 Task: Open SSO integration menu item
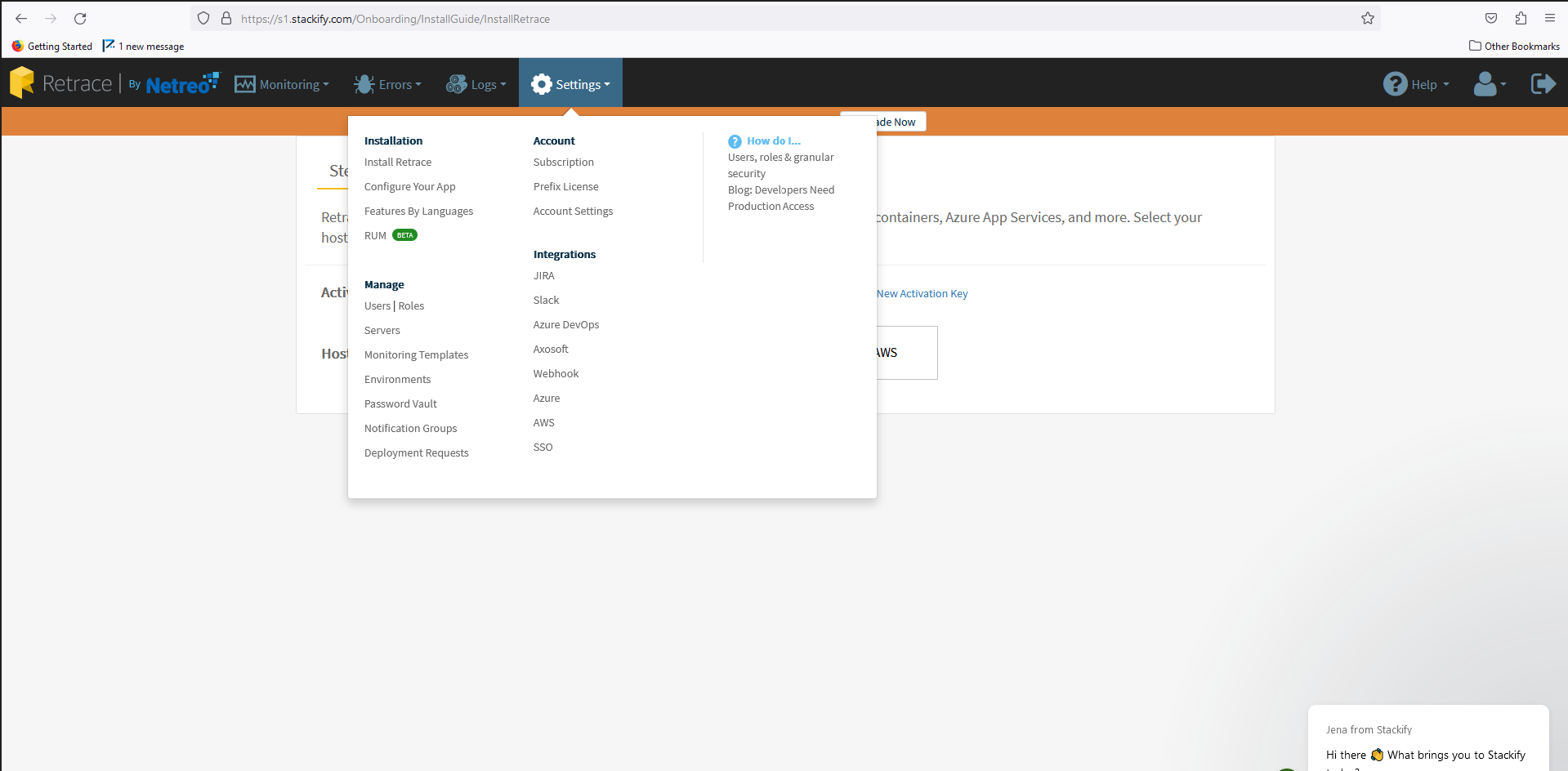point(543,448)
